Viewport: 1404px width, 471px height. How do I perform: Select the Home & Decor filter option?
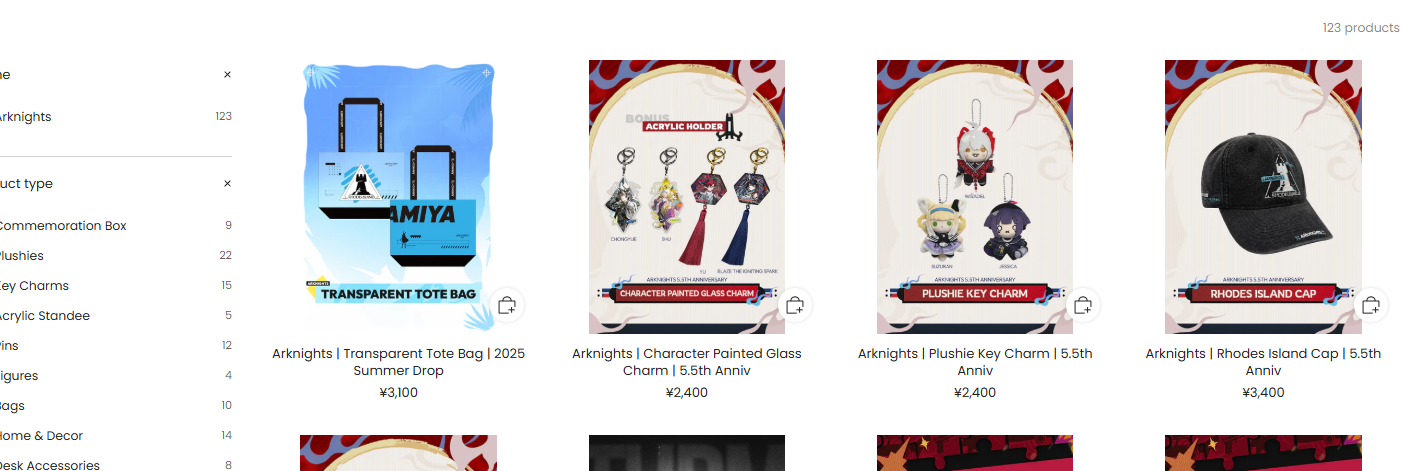(x=116, y=436)
